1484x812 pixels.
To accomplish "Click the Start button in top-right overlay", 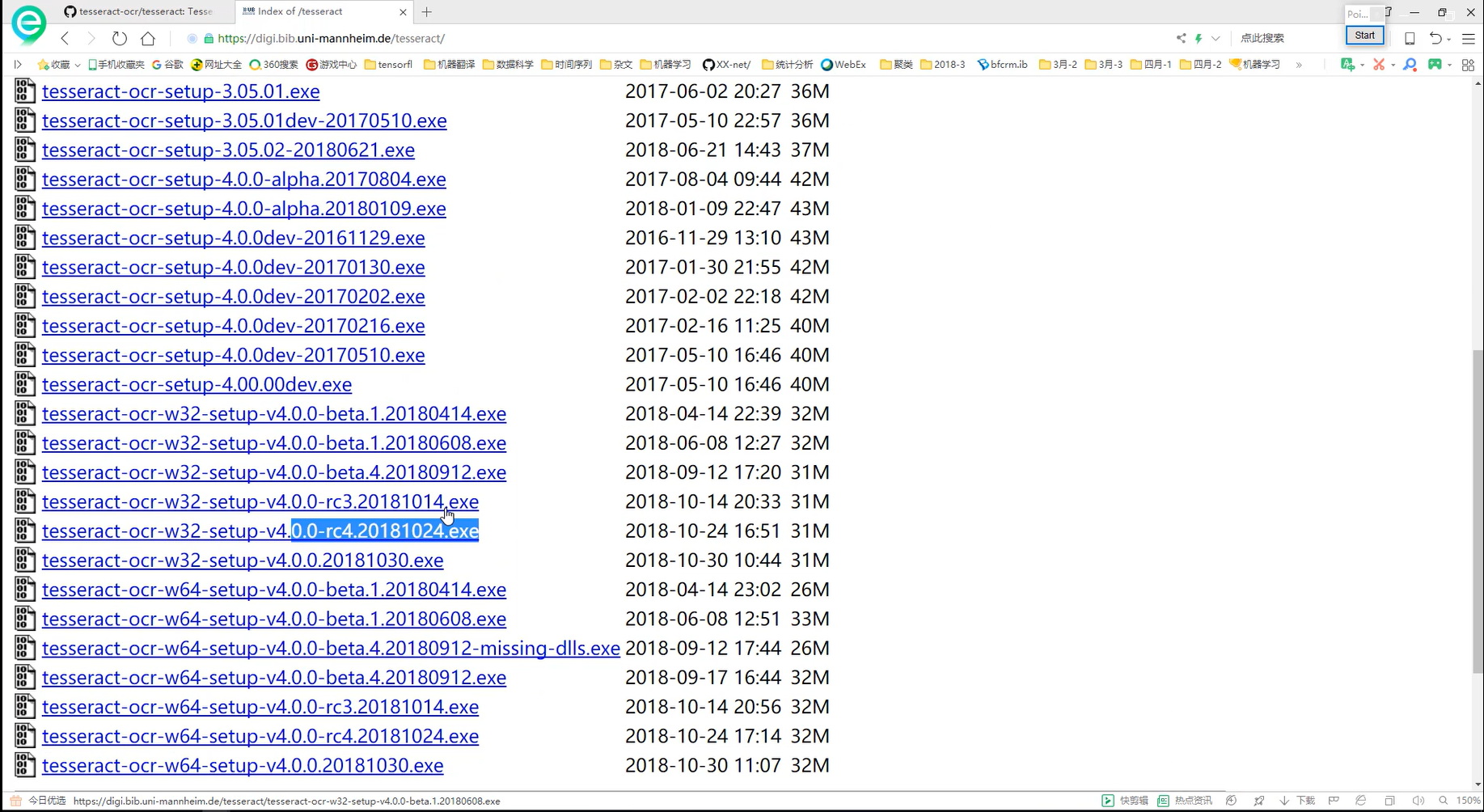I will click(1365, 36).
